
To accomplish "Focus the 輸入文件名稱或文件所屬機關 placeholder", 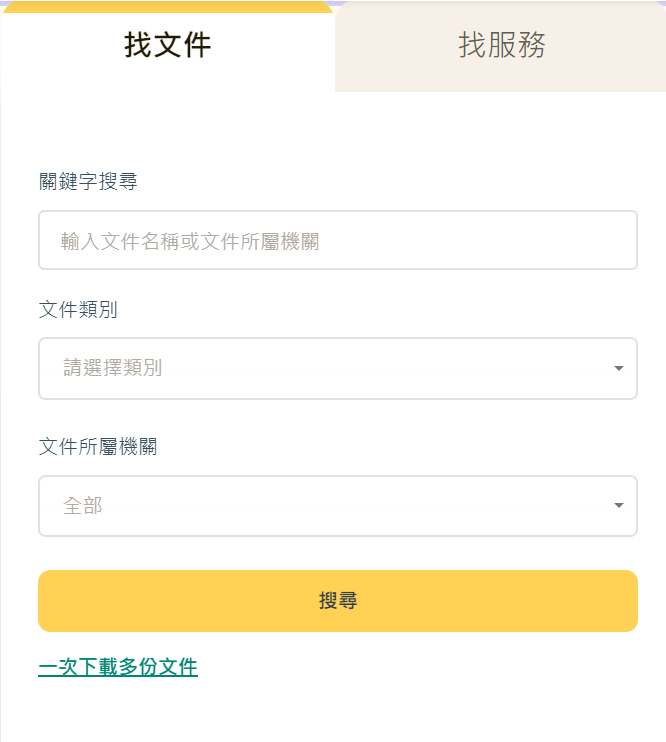I will coord(190,241).
